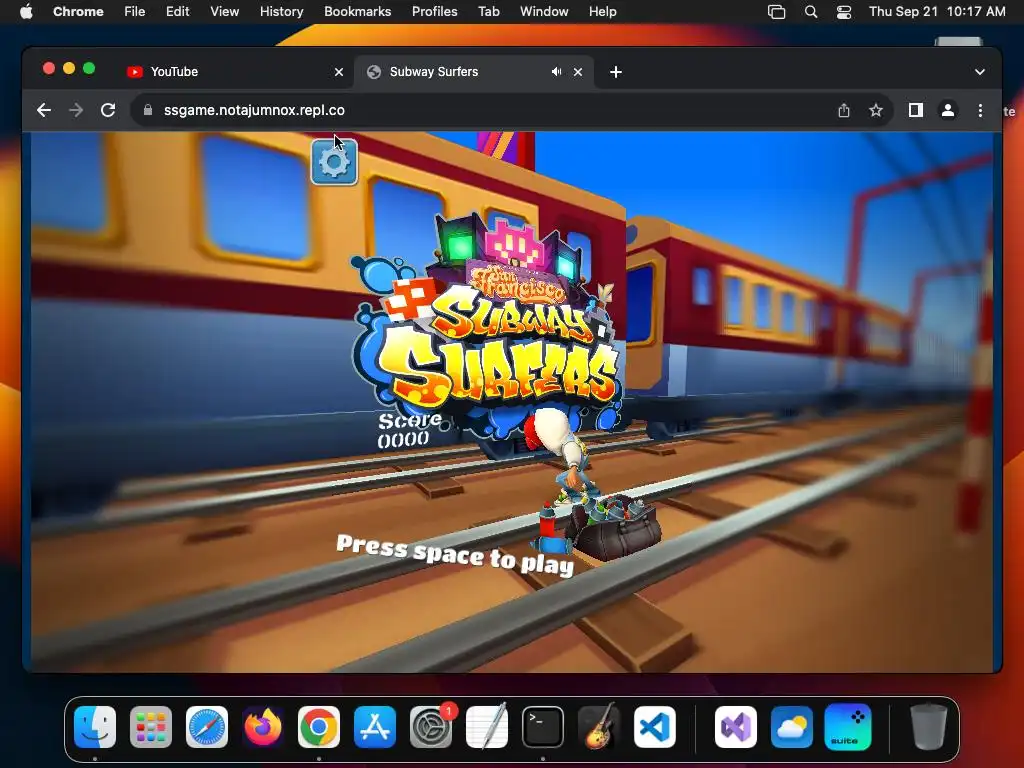
Task: Close the Subway Surfers tab
Action: pos(578,72)
